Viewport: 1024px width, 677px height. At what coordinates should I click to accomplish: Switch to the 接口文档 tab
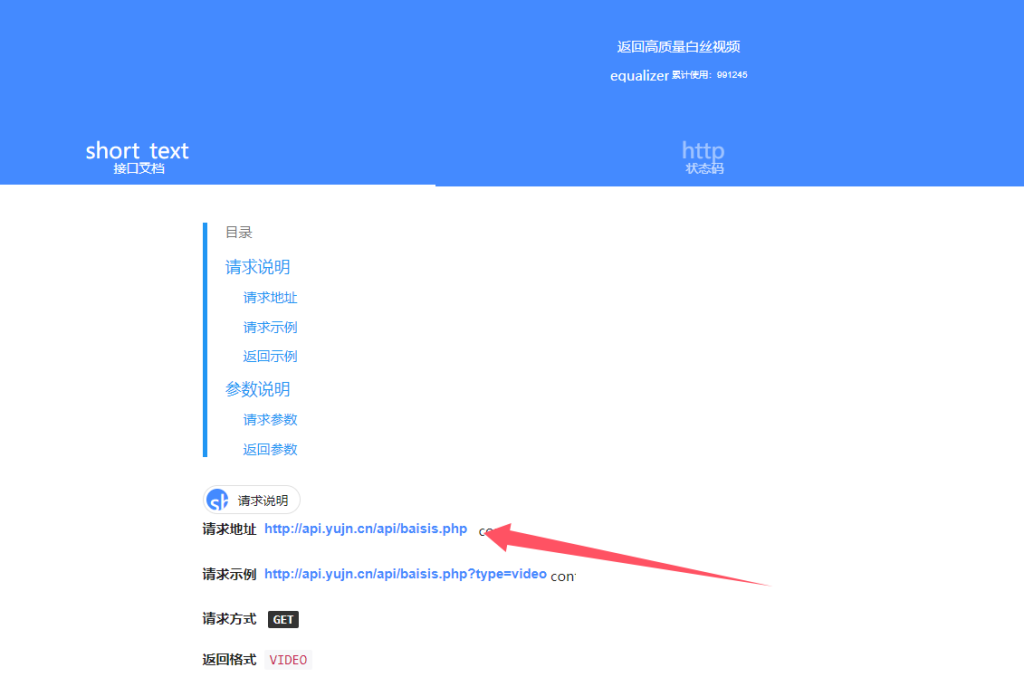click(139, 168)
